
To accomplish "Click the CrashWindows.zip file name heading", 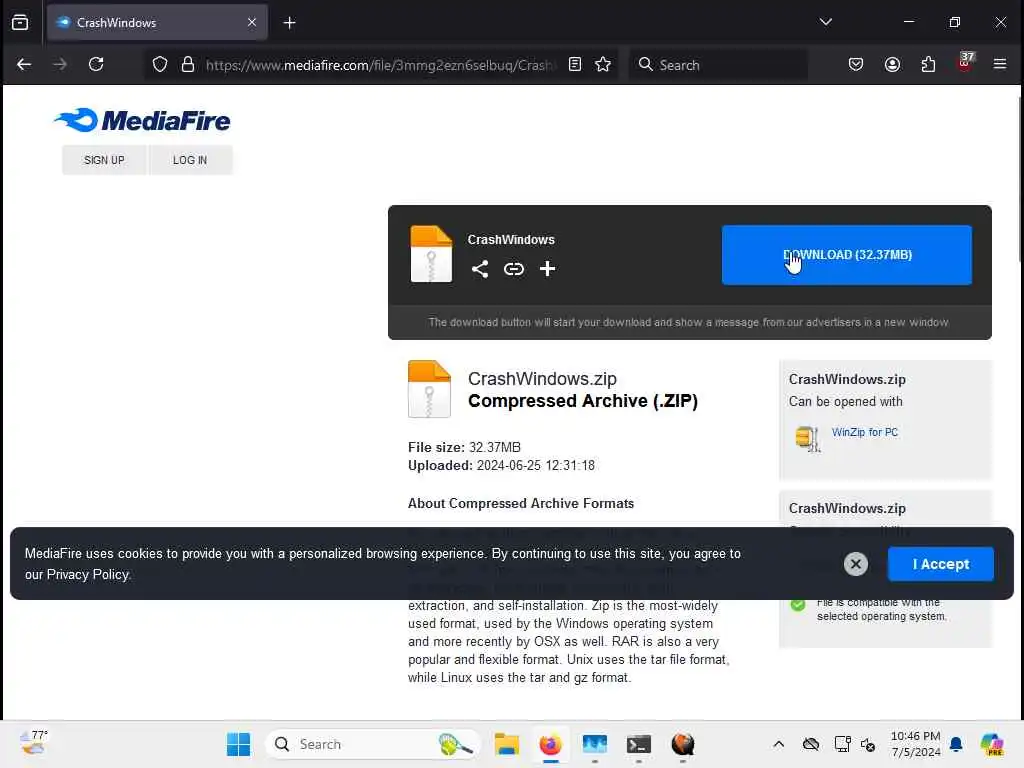I will click(x=542, y=379).
